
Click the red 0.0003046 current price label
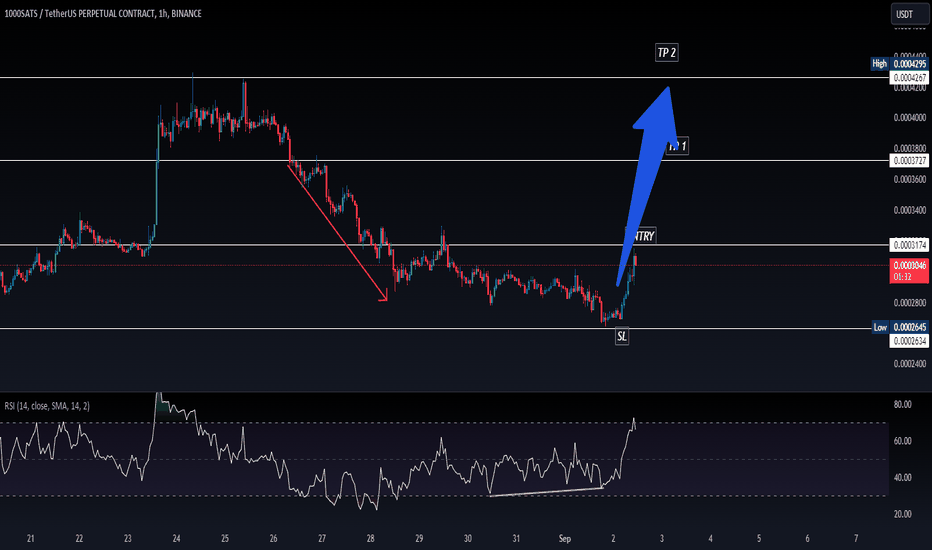[909, 271]
